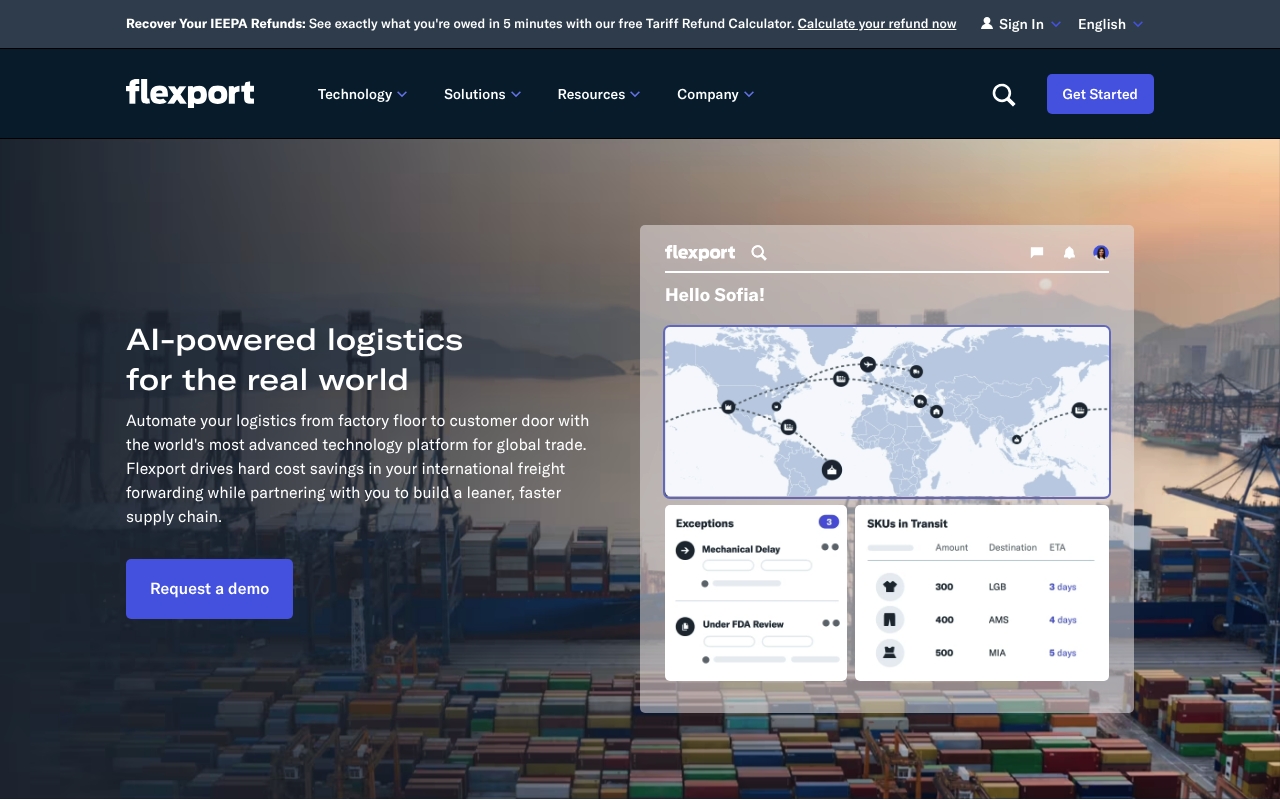
Task: Click the sweater SKU icon for MIA
Action: tap(890, 653)
